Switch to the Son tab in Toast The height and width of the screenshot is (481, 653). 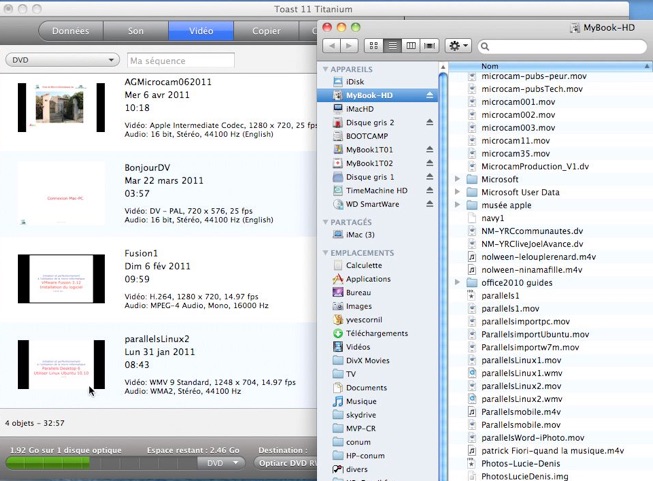pyautogui.click(x=136, y=31)
